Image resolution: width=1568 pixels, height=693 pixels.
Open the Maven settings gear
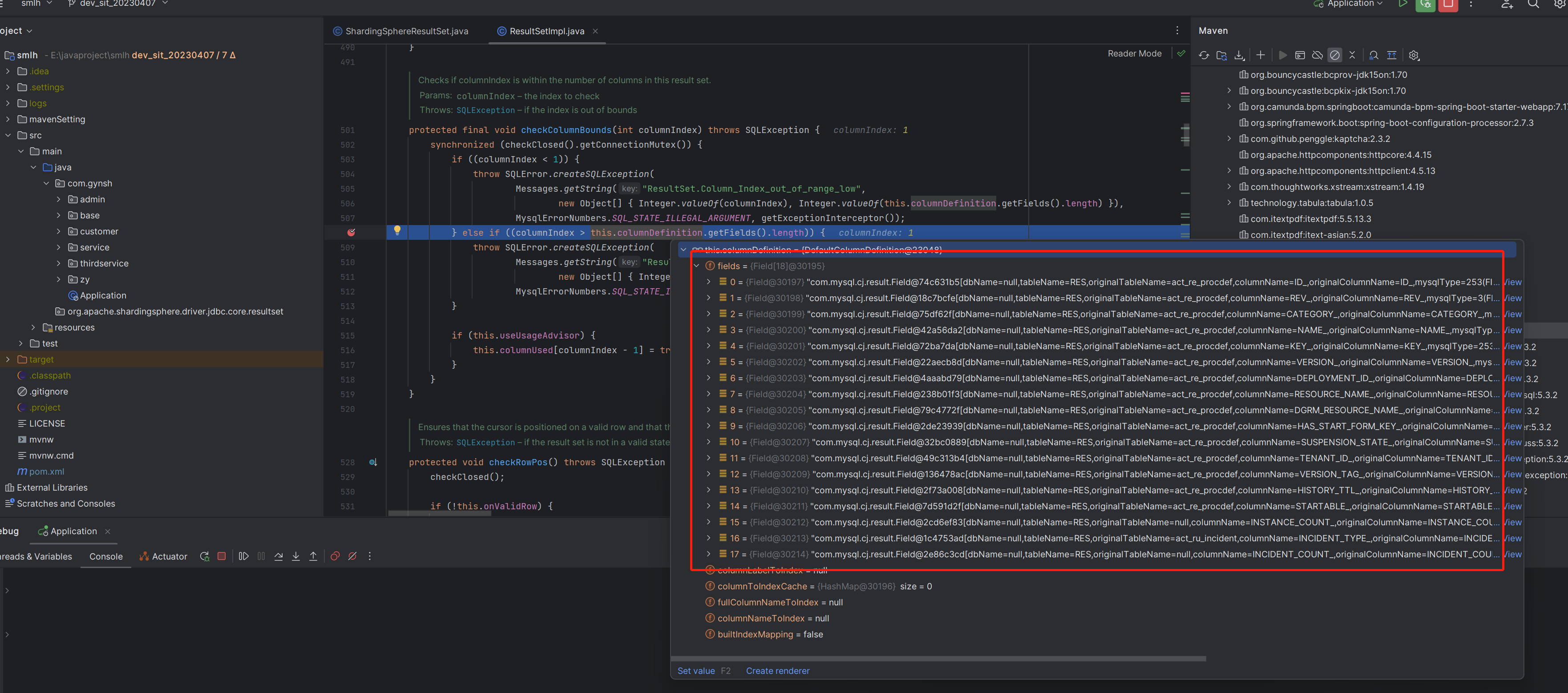click(1414, 55)
